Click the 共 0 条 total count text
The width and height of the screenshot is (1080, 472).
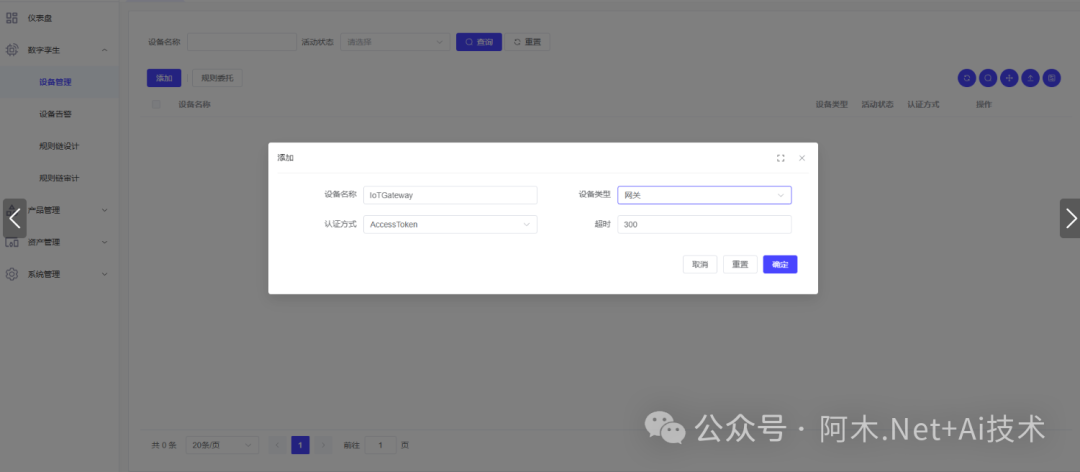pyautogui.click(x=164, y=445)
